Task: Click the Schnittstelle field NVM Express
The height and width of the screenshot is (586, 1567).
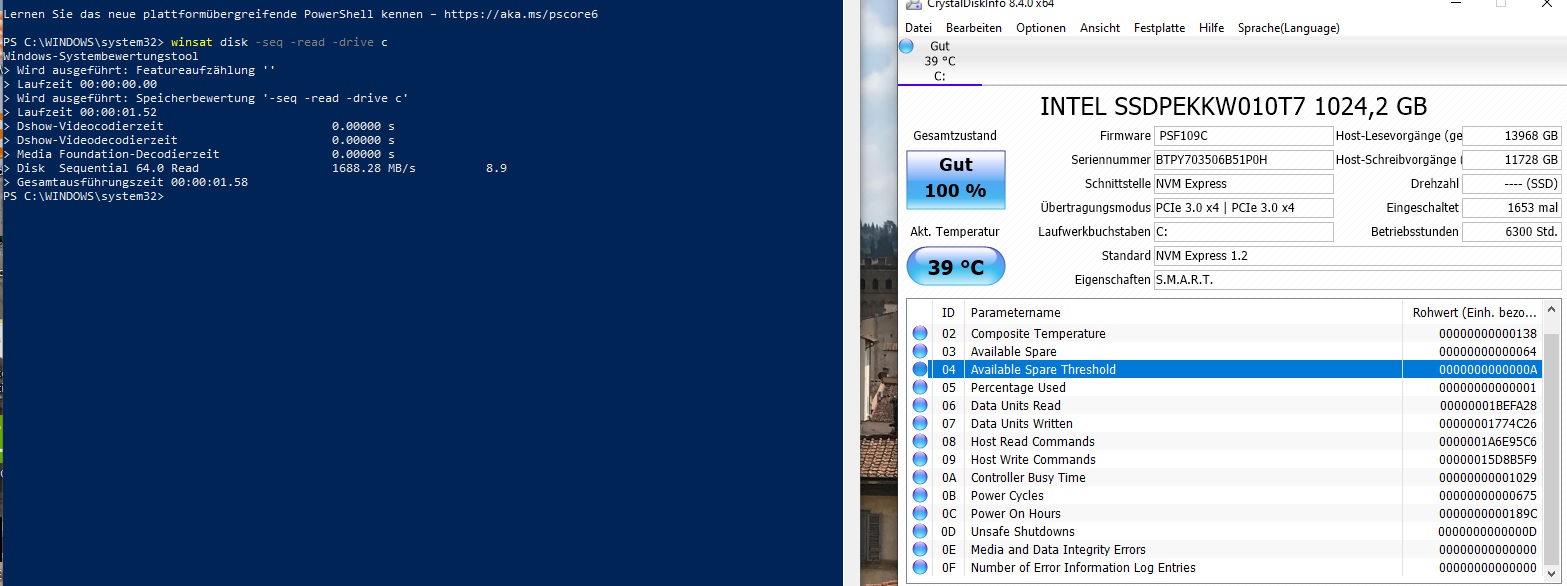Action: coord(1243,184)
